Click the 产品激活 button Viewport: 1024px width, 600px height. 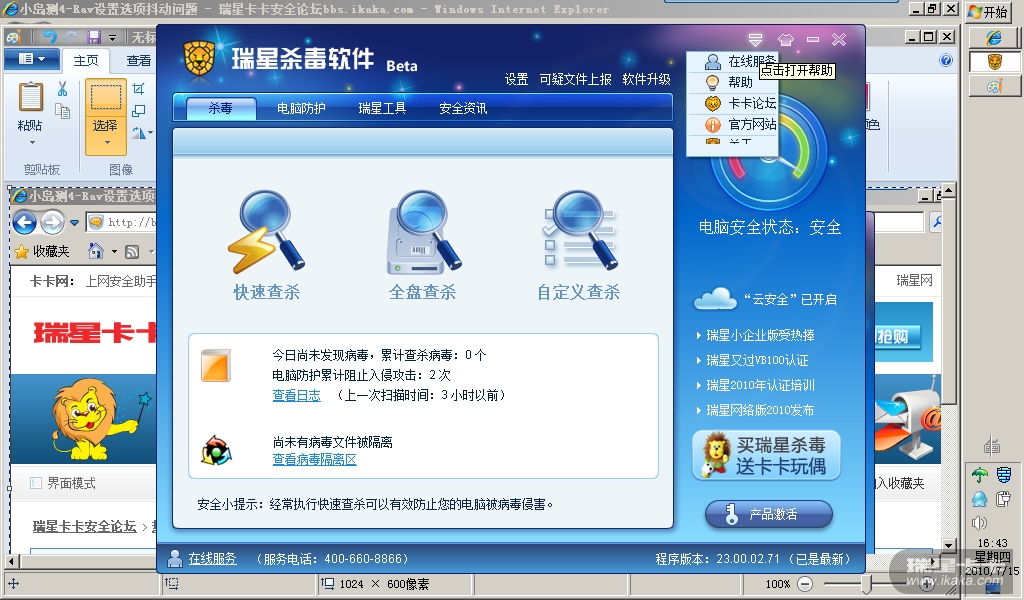click(769, 514)
